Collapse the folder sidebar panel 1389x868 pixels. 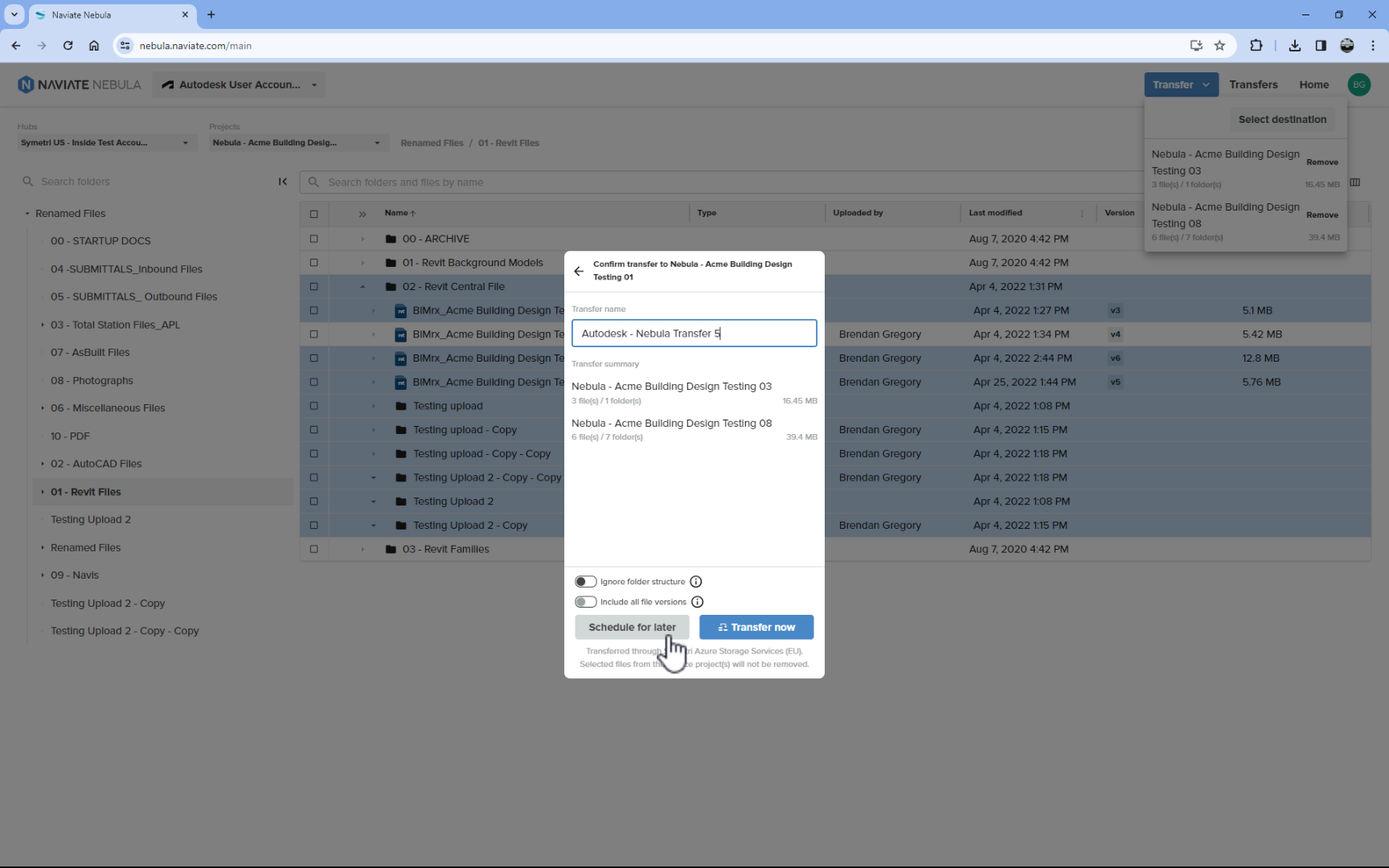click(283, 182)
